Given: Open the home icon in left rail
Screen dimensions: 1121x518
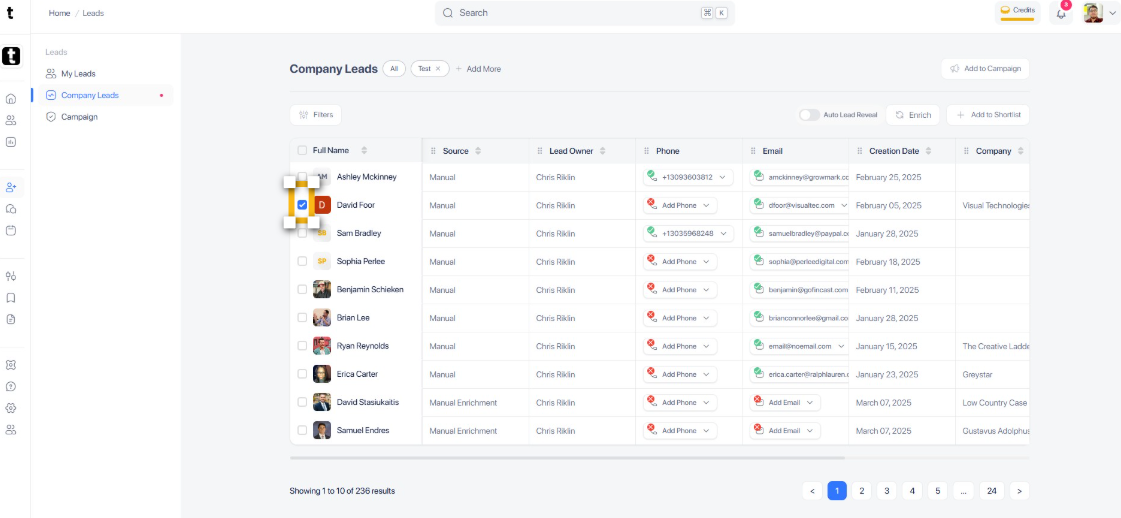Looking at the screenshot, I should click(x=11, y=99).
